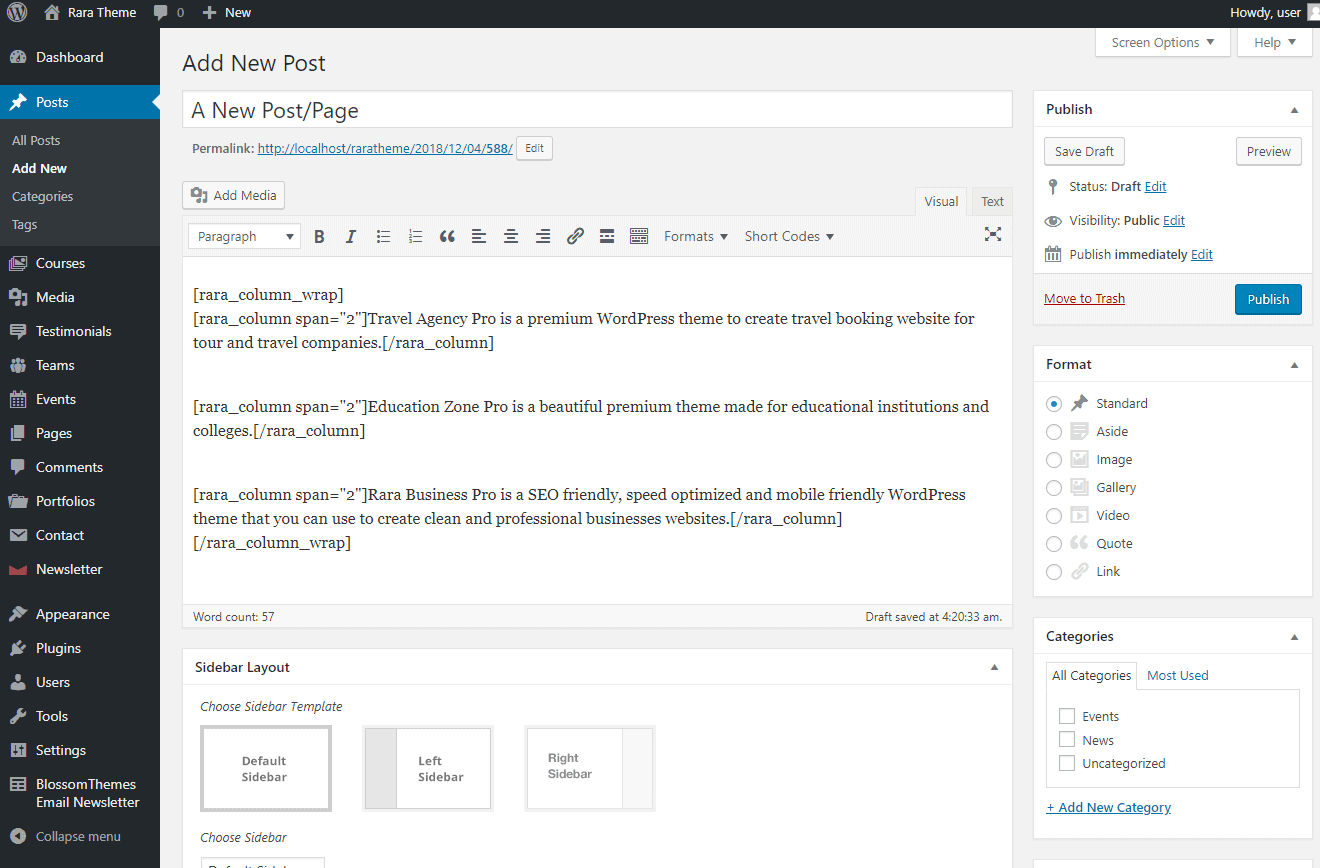
Task: Click the Bold formatting icon
Action: [x=319, y=237]
